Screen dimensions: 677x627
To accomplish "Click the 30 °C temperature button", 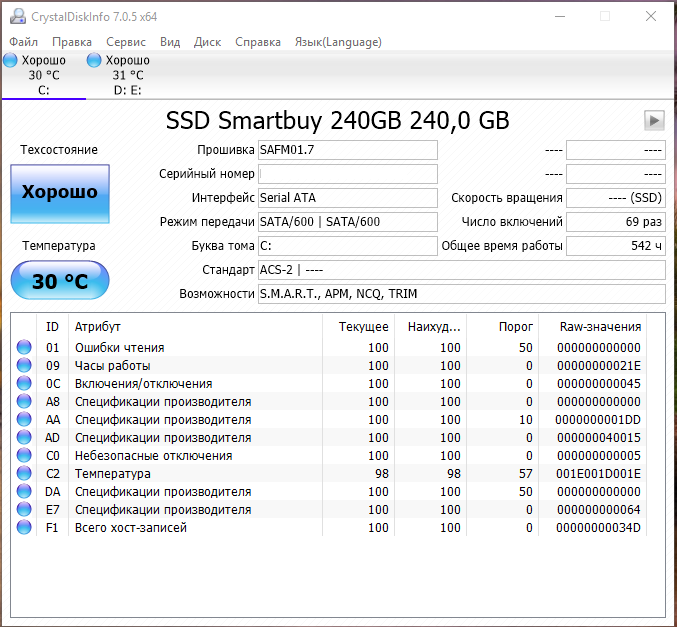I will point(60,281).
